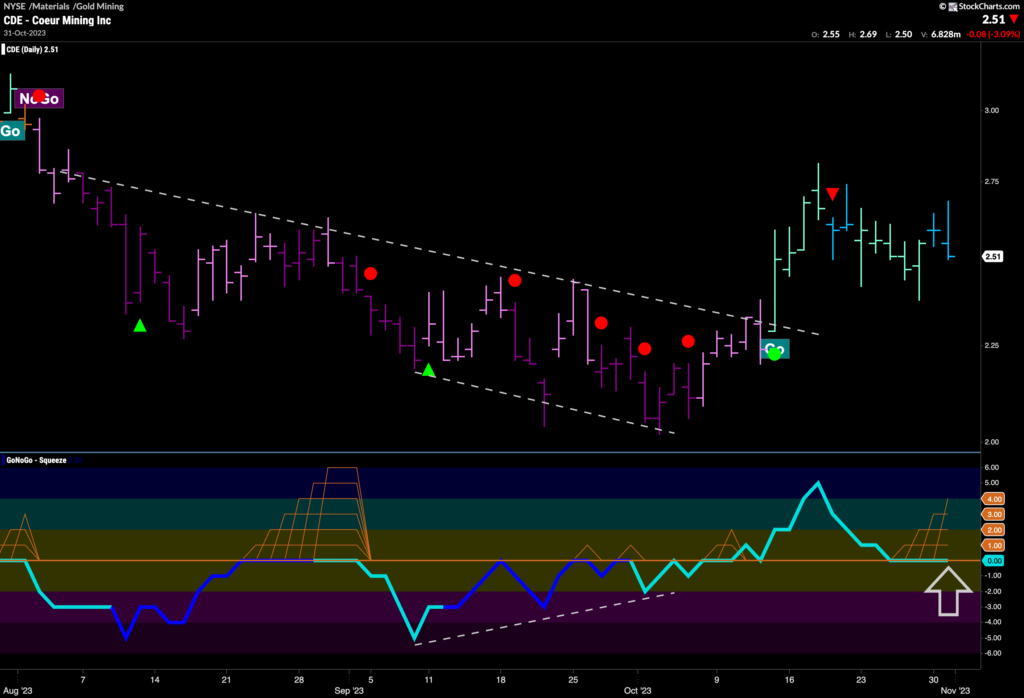Viewport: 1024px width, 698px height.
Task: Click the CDE (Daily) 2.51 legend label
Action: (x=34, y=47)
